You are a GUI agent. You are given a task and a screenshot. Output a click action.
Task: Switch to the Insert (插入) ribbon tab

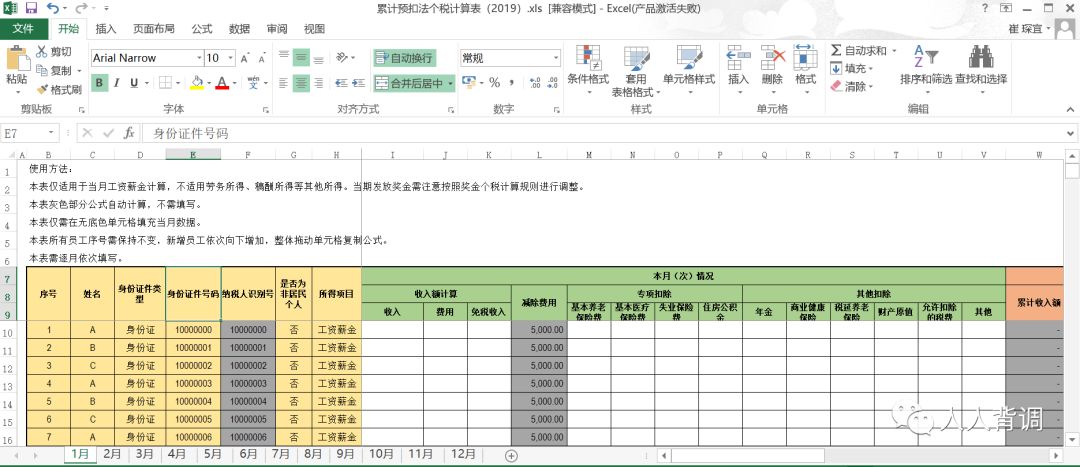105,29
